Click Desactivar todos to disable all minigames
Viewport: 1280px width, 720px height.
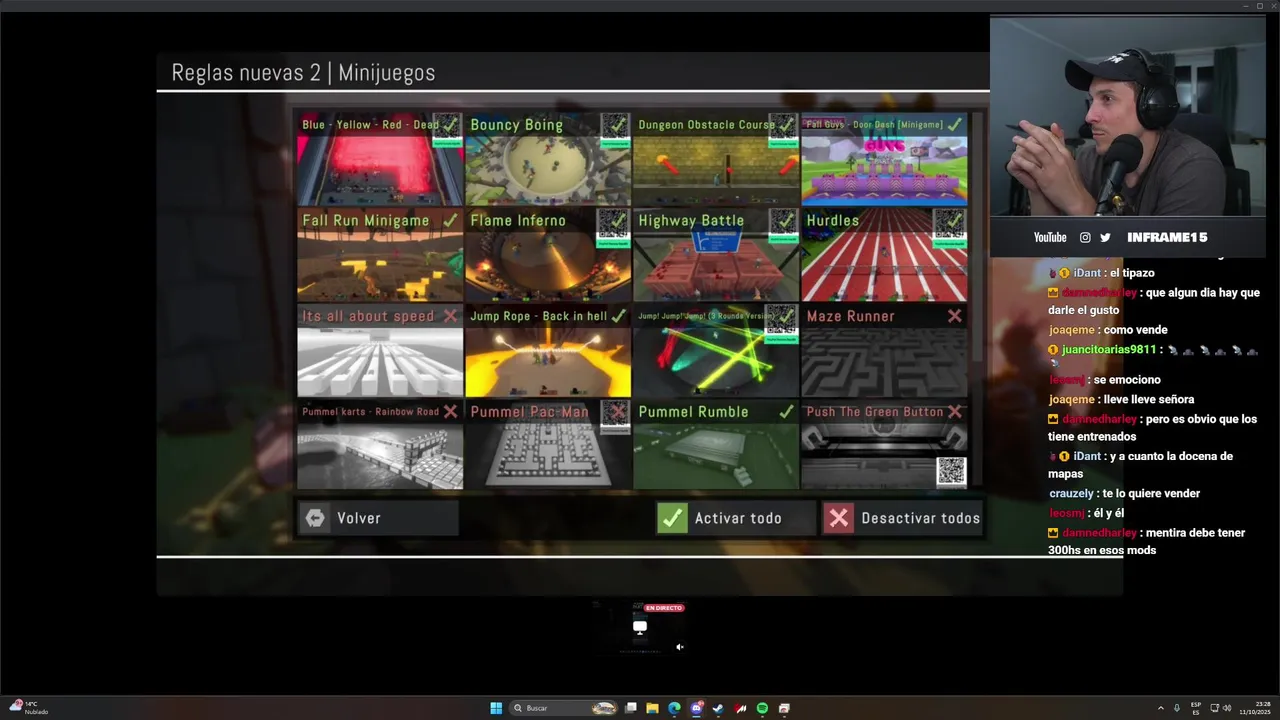(903, 518)
